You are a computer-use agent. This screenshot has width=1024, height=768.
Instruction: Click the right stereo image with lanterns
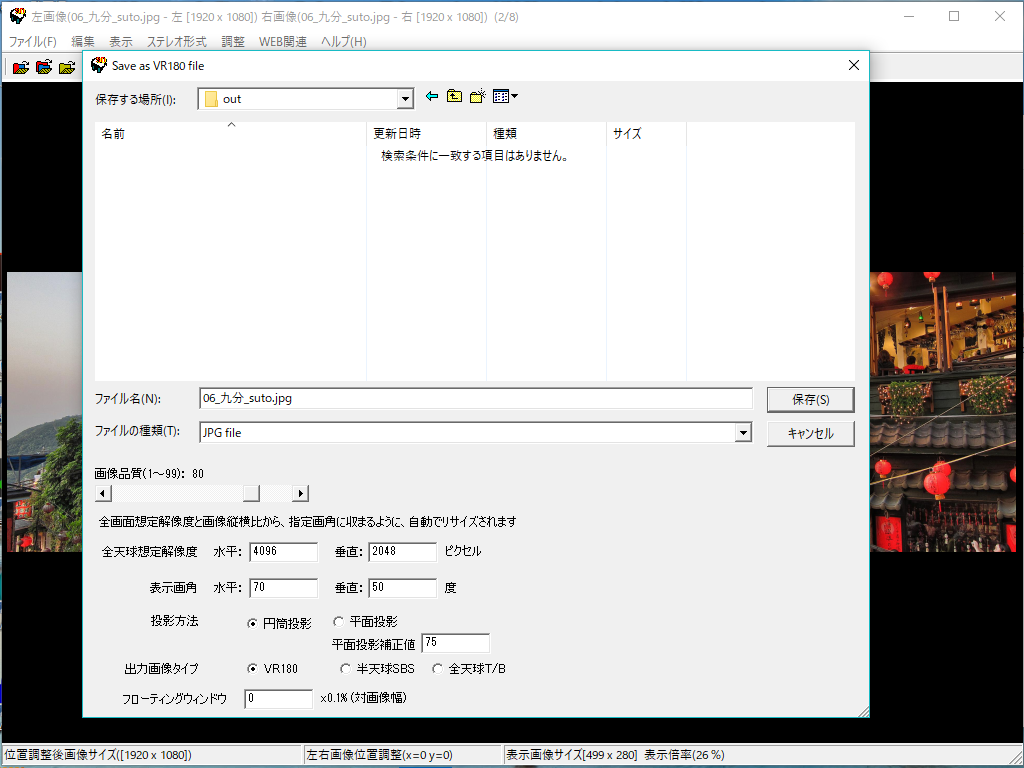point(943,412)
